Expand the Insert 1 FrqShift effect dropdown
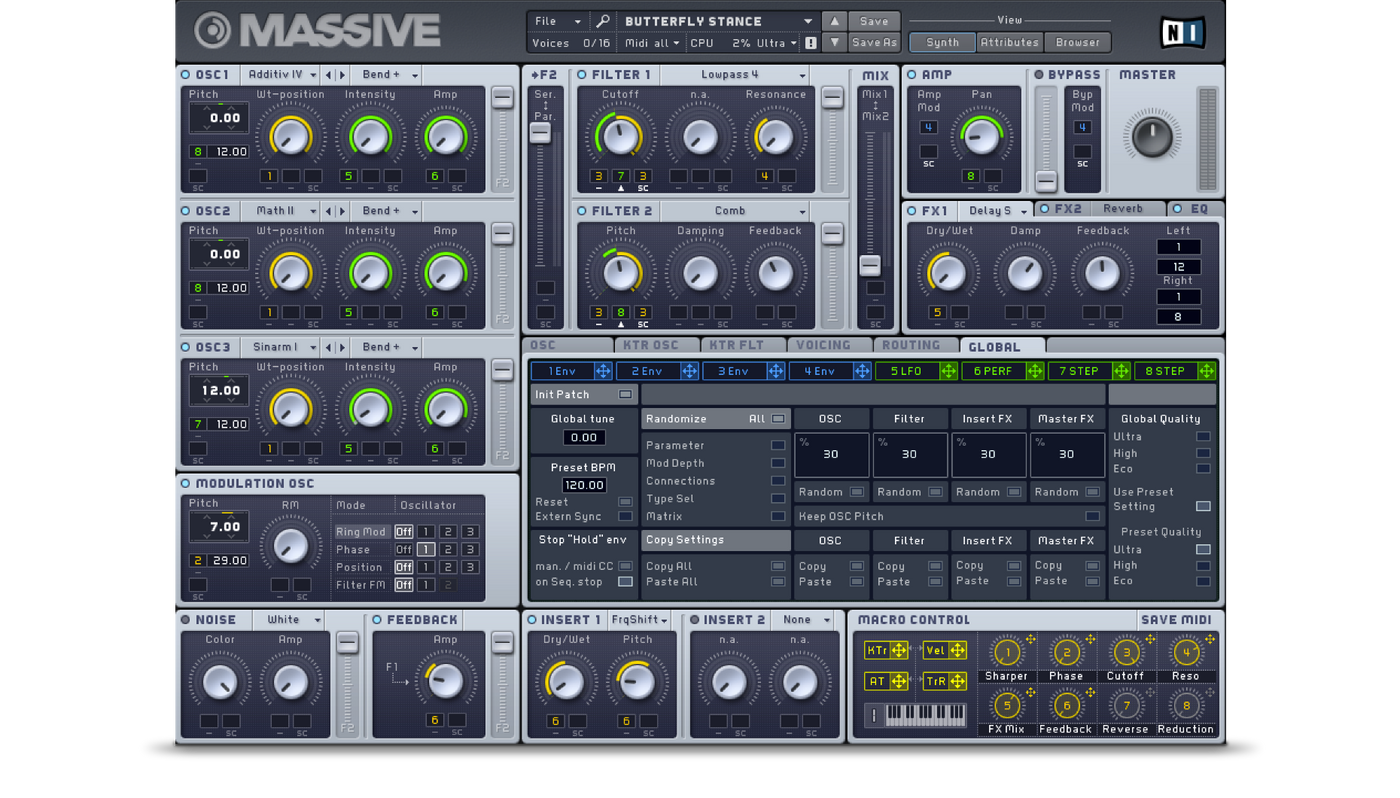This screenshot has height=798, width=1400. 639,620
